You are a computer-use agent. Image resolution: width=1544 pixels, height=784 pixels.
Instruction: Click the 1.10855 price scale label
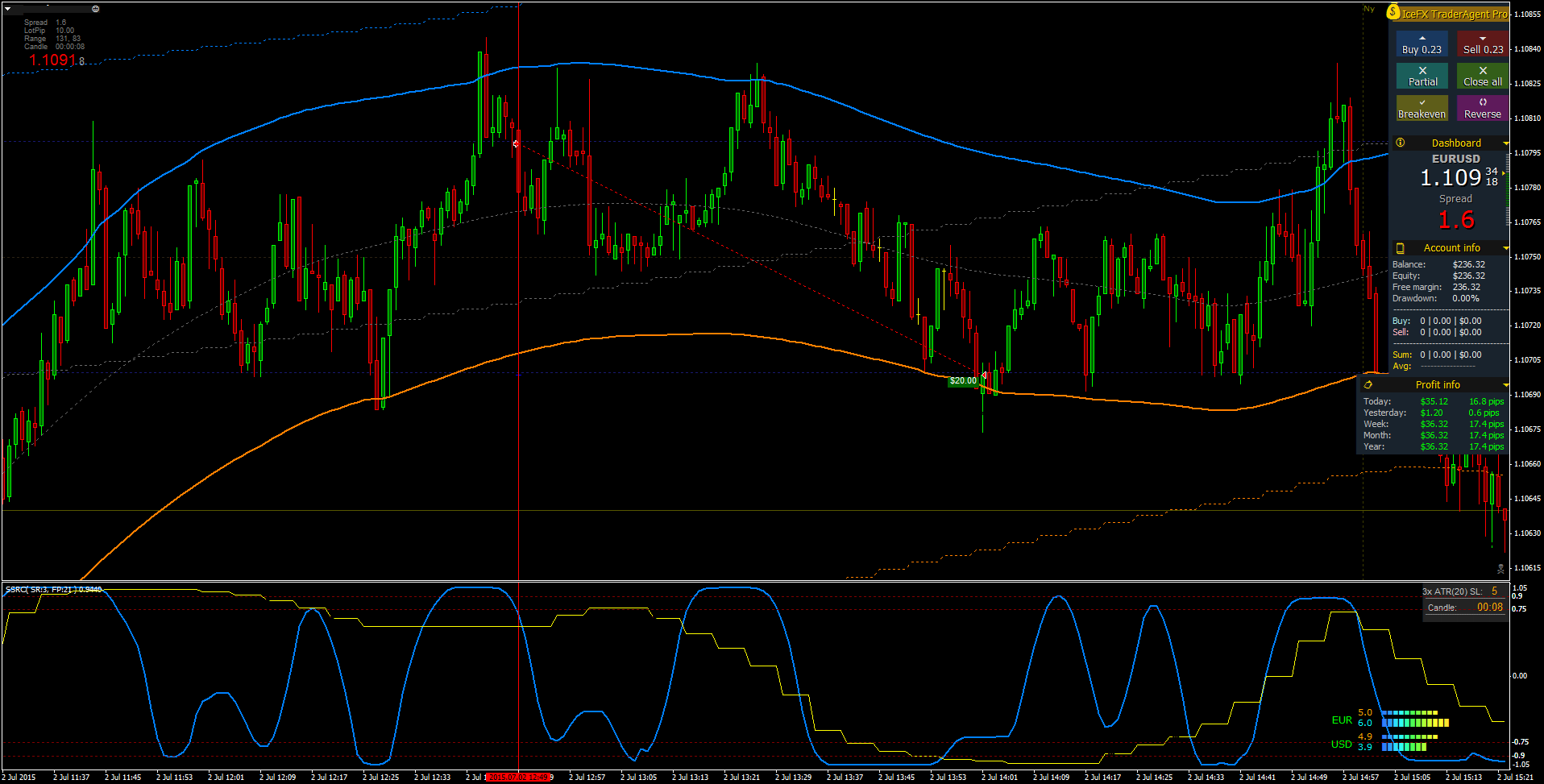click(1528, 15)
